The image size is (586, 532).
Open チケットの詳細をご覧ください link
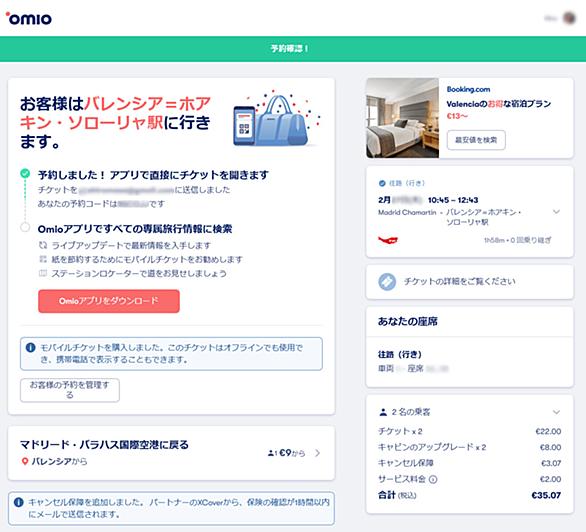point(470,282)
